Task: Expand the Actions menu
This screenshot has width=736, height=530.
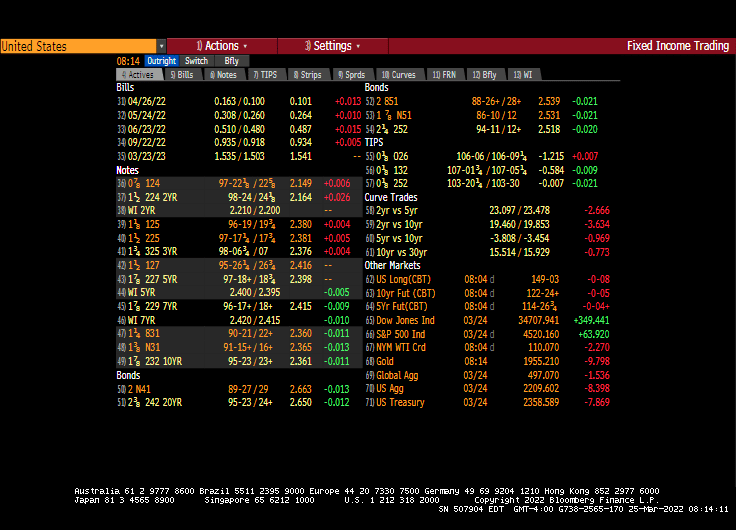Action: pyautogui.click(x=222, y=46)
